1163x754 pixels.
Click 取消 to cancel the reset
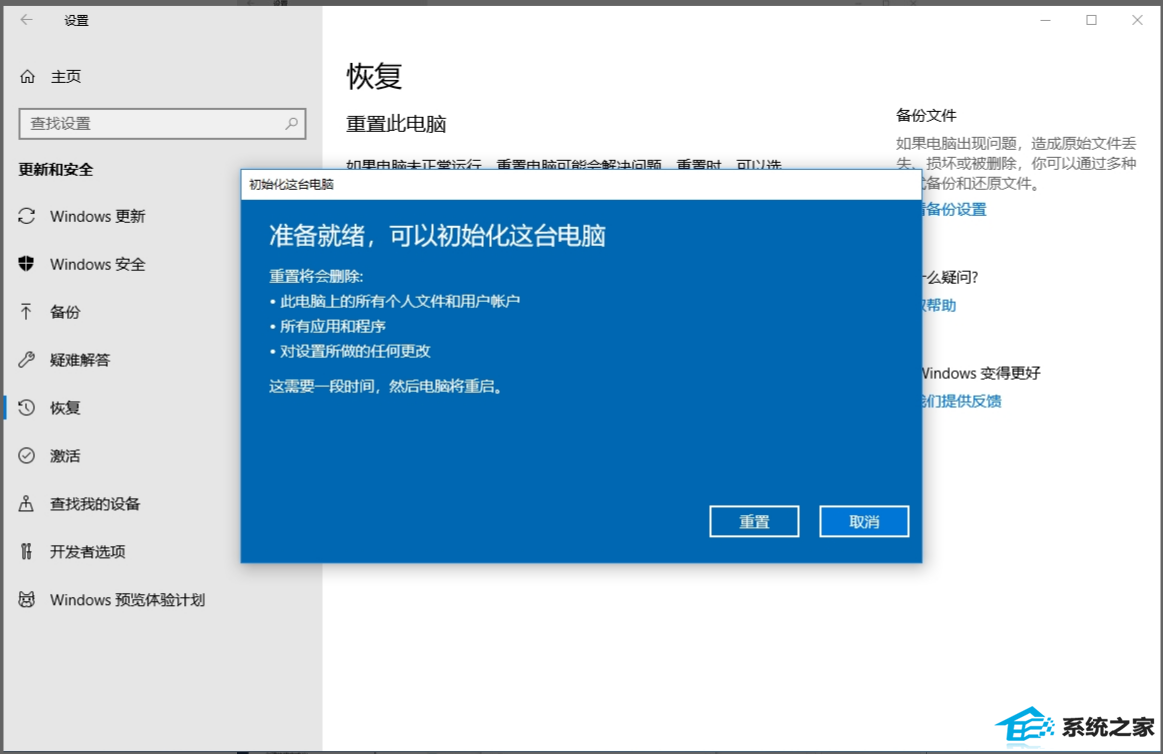pyautogui.click(x=864, y=521)
